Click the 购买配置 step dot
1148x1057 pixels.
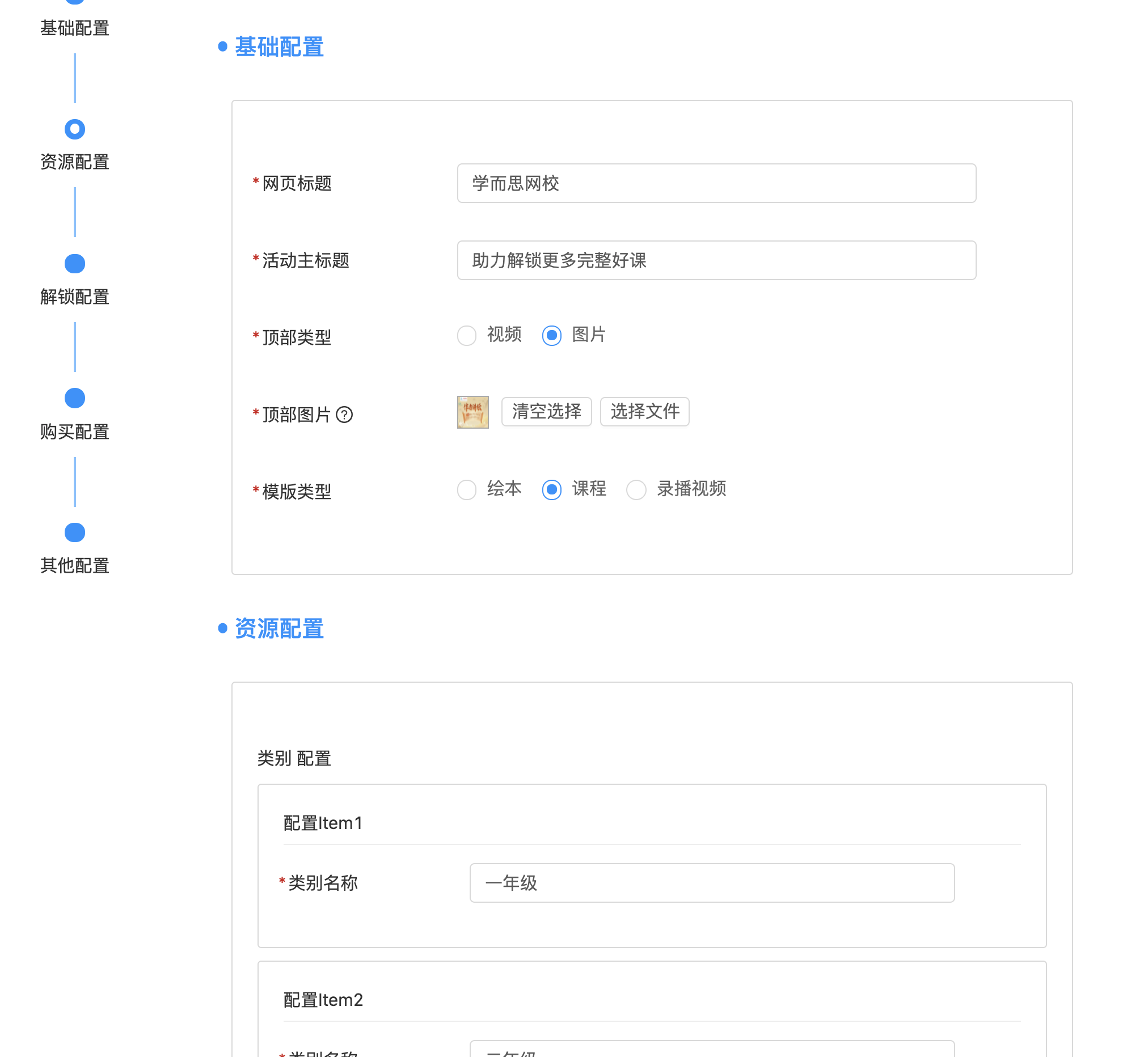pos(74,398)
